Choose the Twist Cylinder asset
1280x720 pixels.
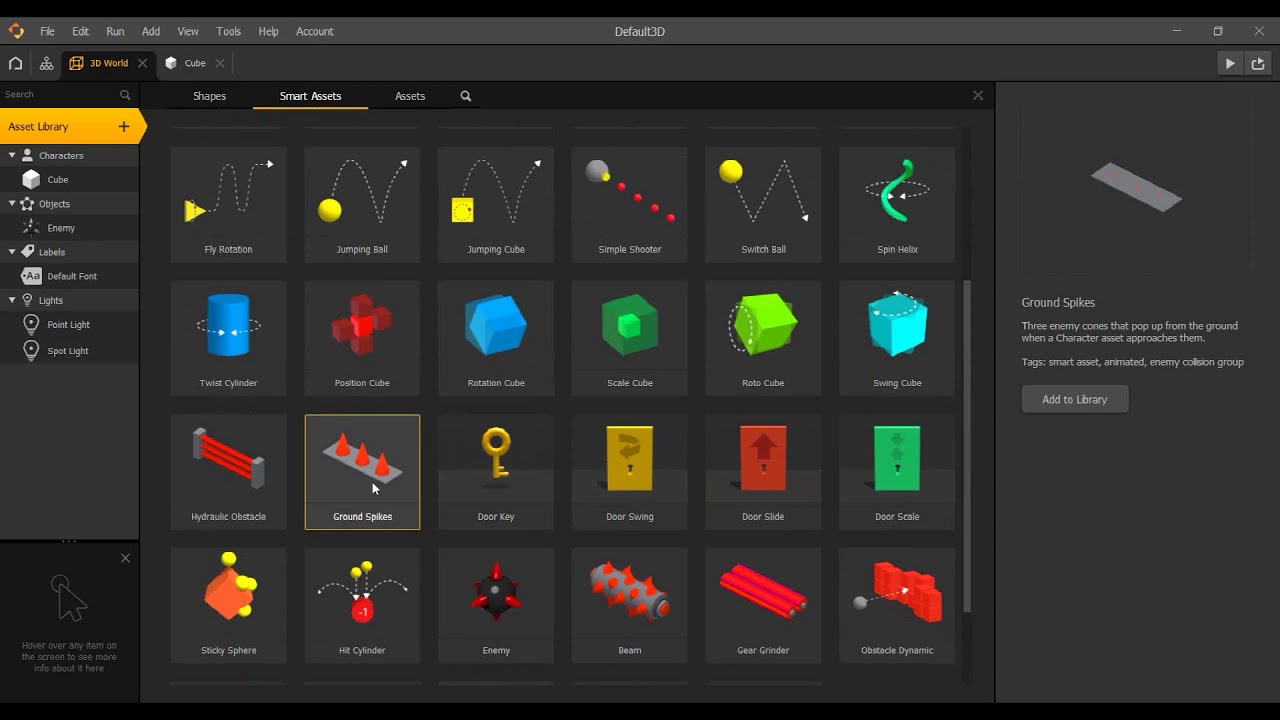coord(228,338)
